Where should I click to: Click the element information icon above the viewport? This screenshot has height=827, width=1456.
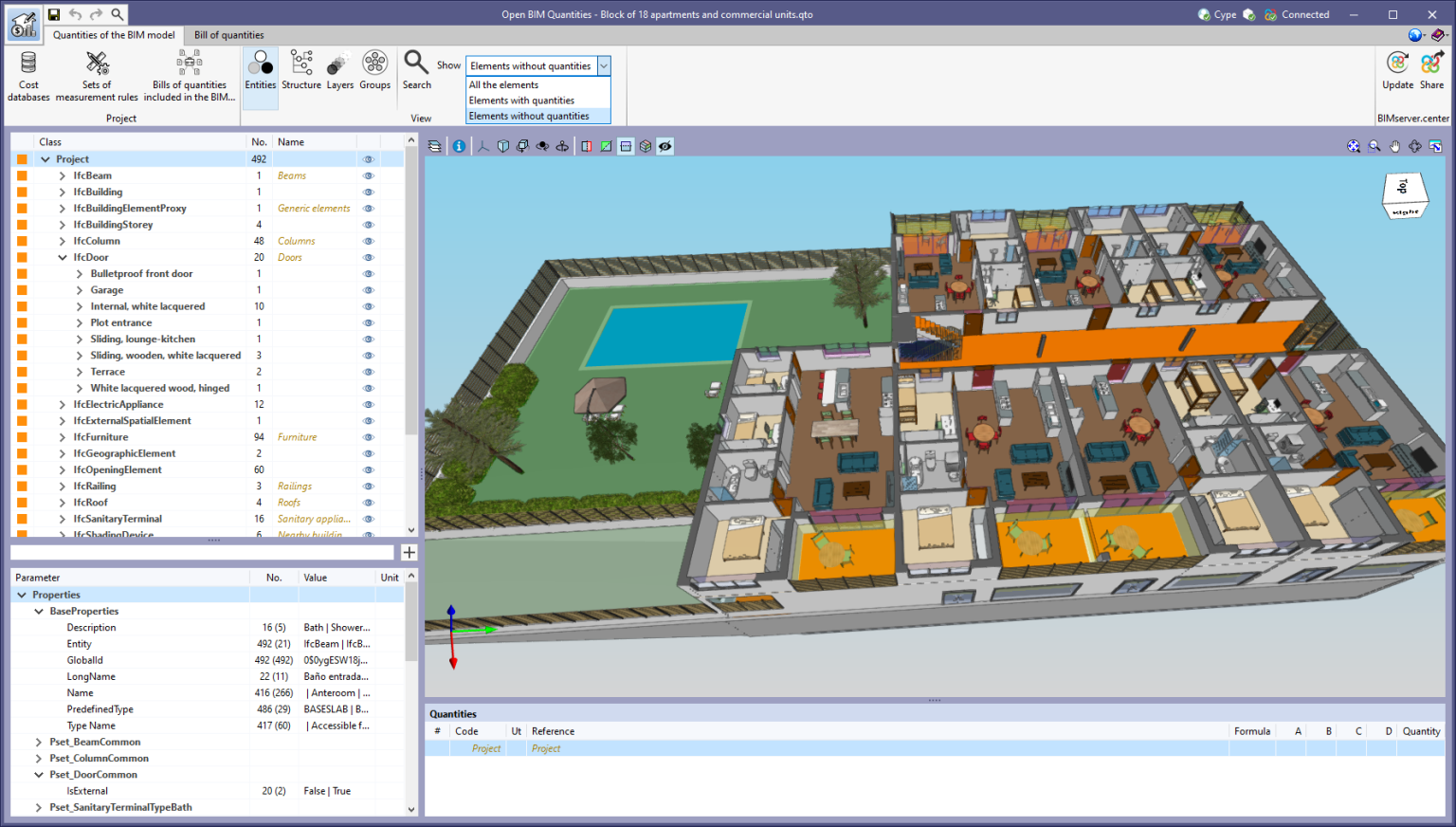coord(459,146)
